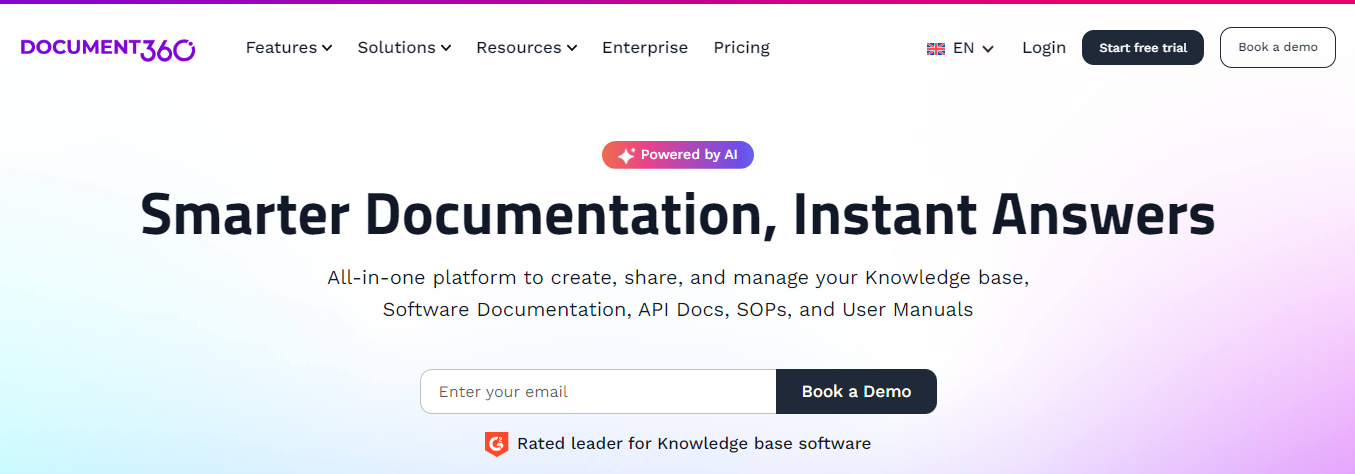The image size is (1355, 474).
Task: Go to the Login page
Action: tap(1044, 47)
